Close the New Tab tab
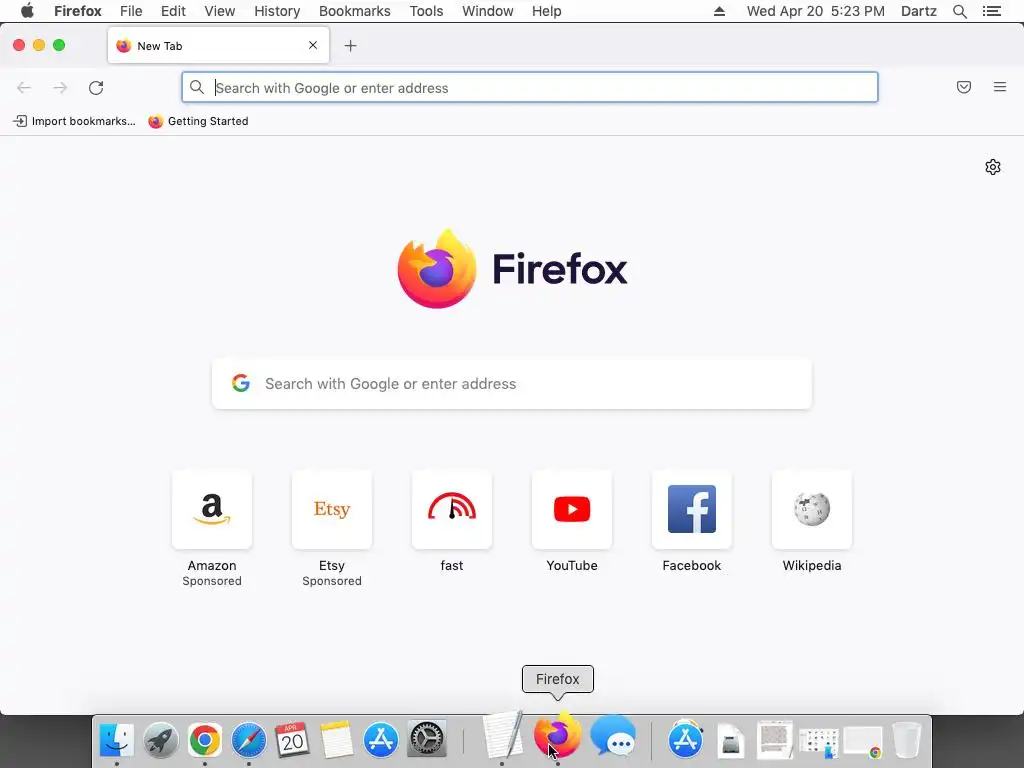 (x=313, y=45)
